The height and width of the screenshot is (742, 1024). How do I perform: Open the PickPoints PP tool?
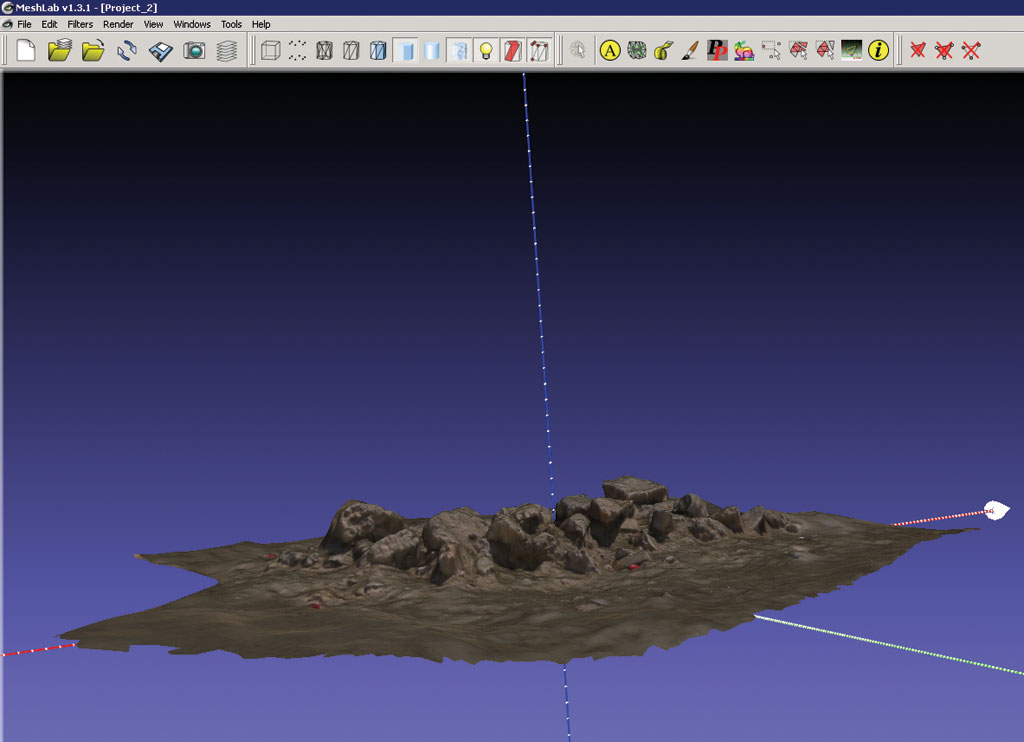pyautogui.click(x=716, y=50)
